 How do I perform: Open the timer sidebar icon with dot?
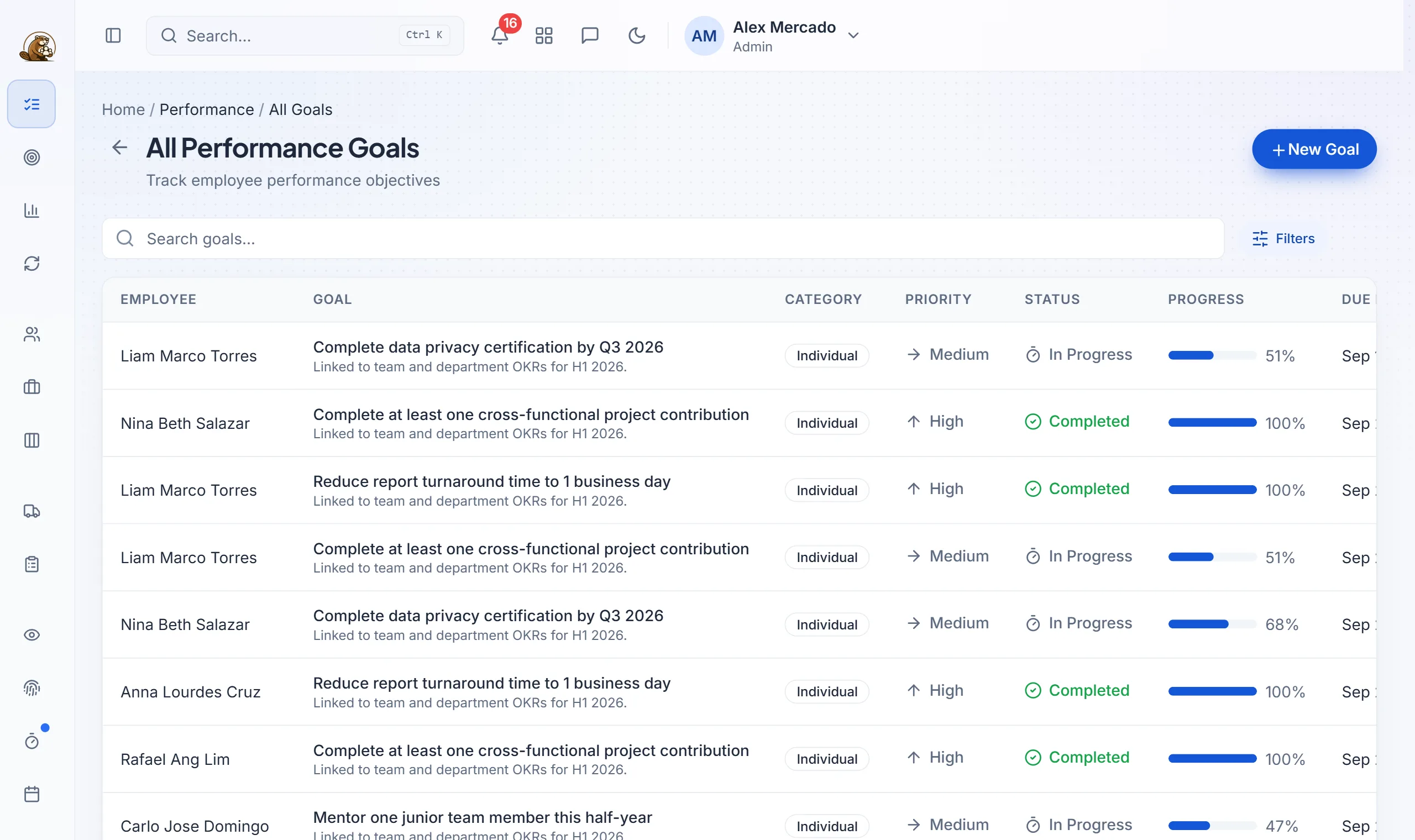[32, 741]
